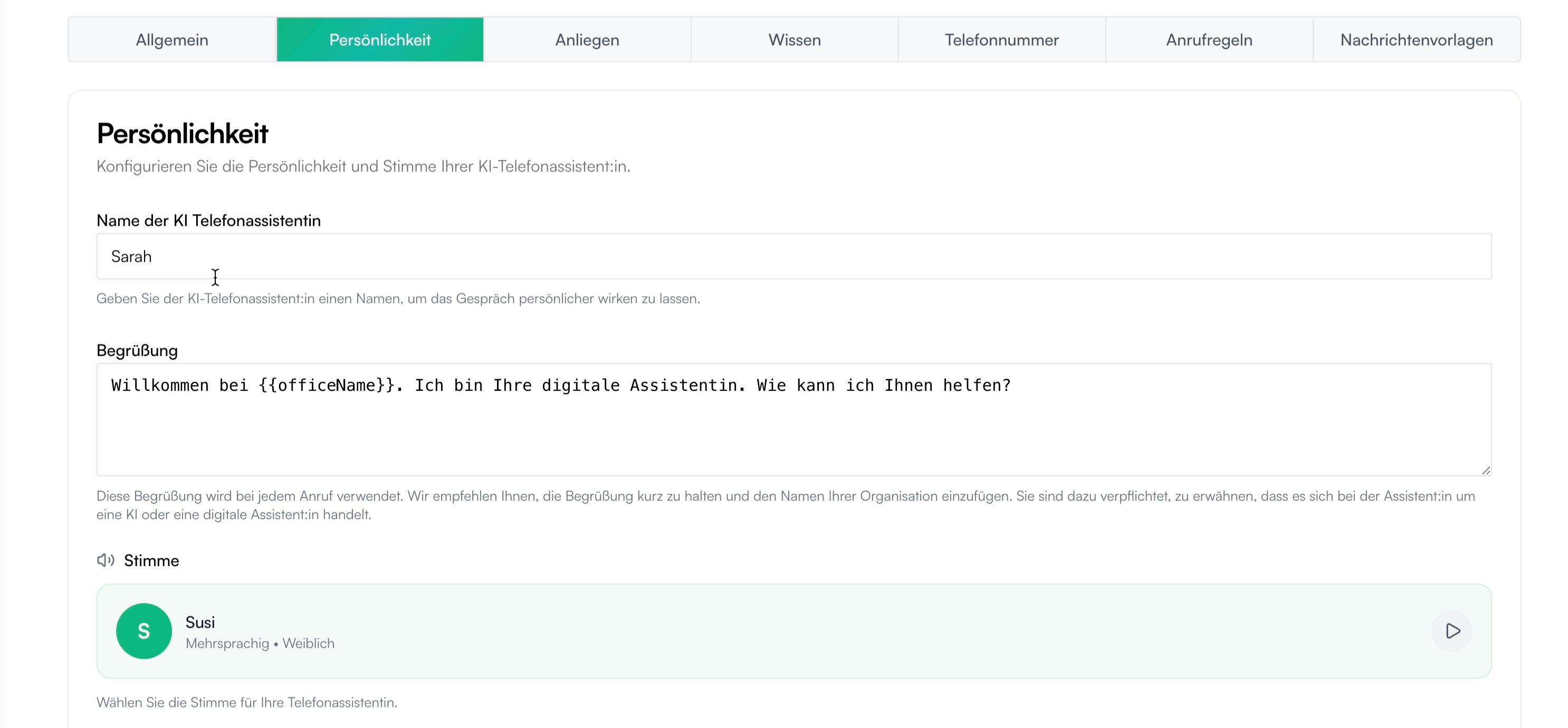
Task: Switch to the Anliegen tab
Action: (587, 40)
